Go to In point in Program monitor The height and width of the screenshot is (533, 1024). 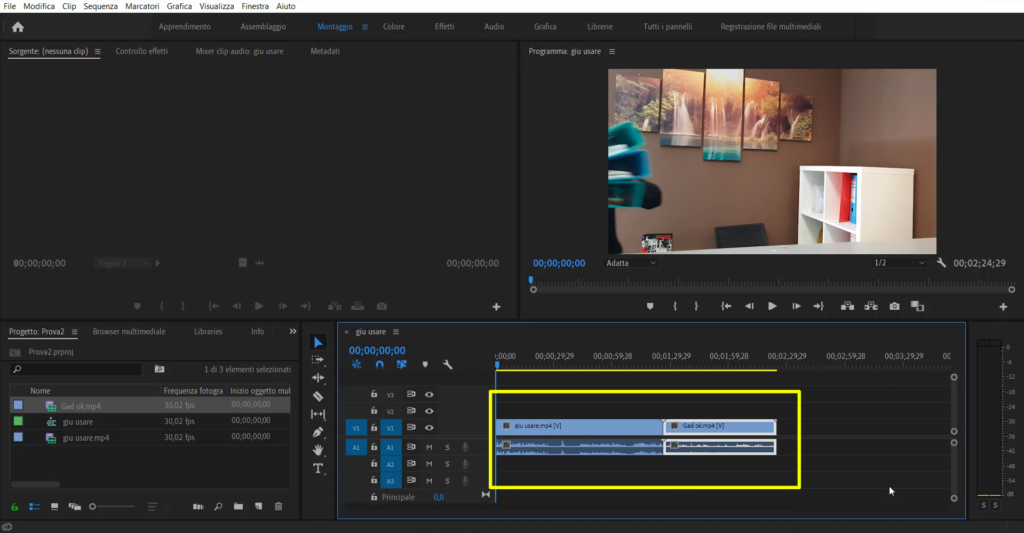tap(726, 306)
